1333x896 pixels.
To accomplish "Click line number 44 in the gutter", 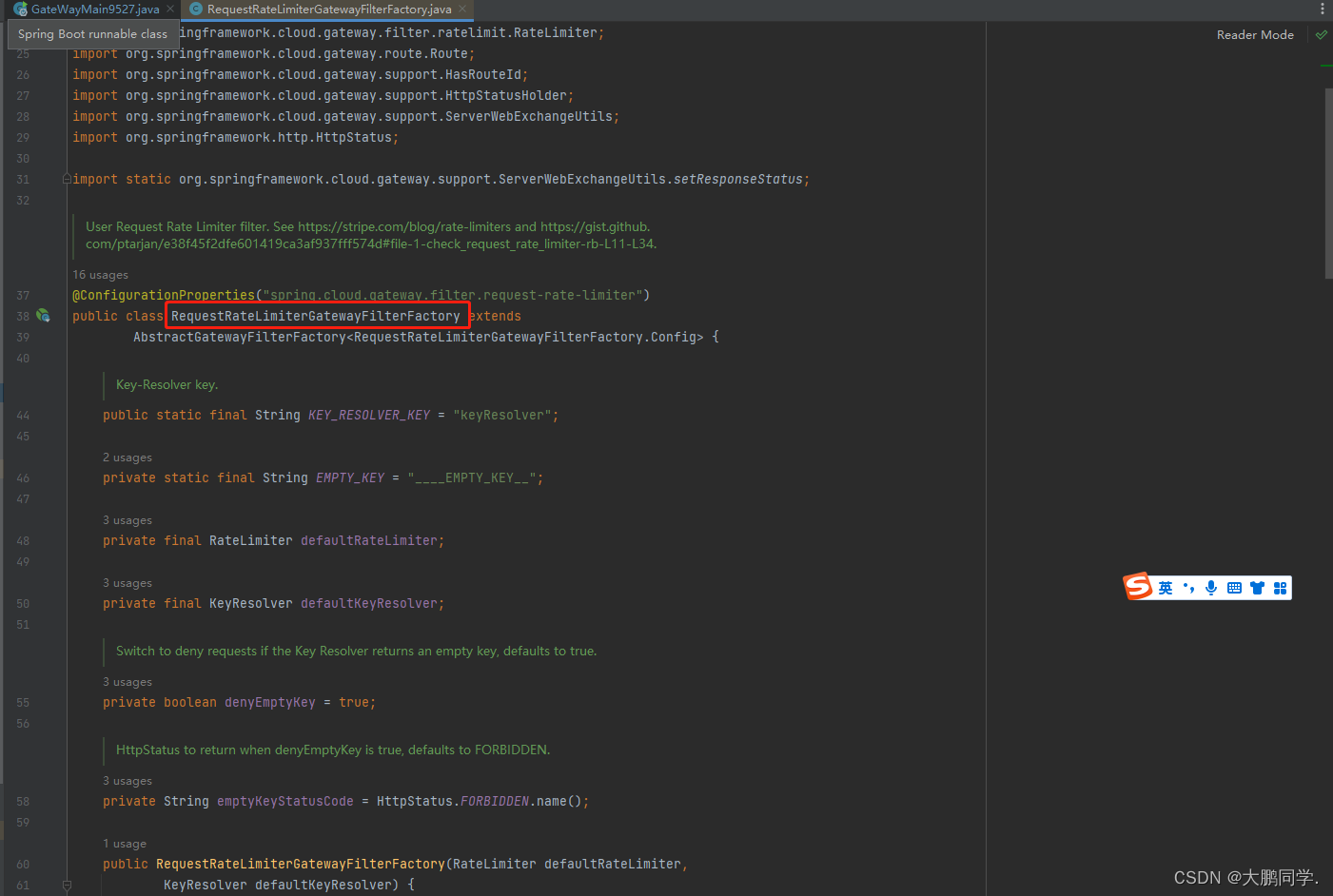I will point(23,415).
